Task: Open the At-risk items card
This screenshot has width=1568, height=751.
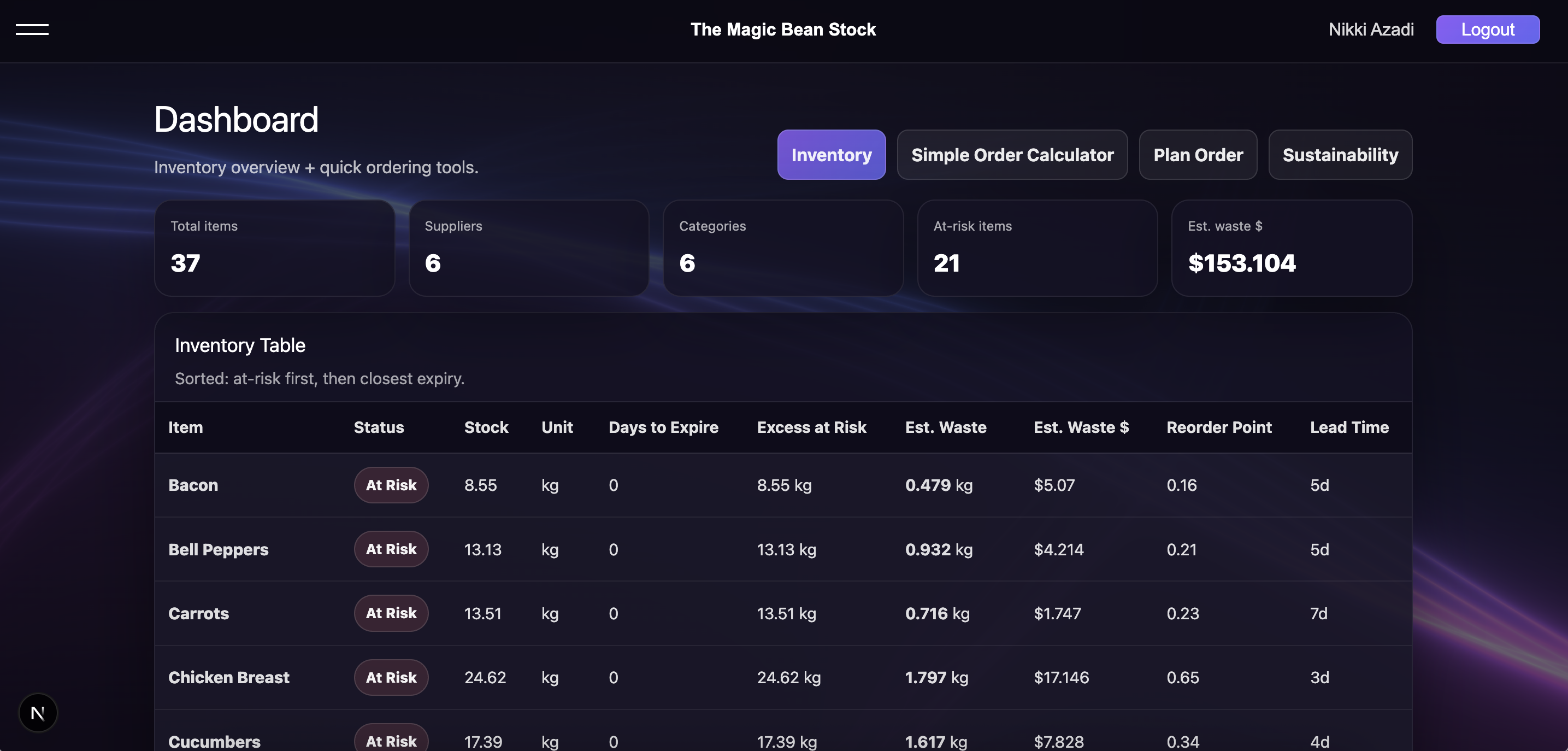Action: click(x=1036, y=248)
